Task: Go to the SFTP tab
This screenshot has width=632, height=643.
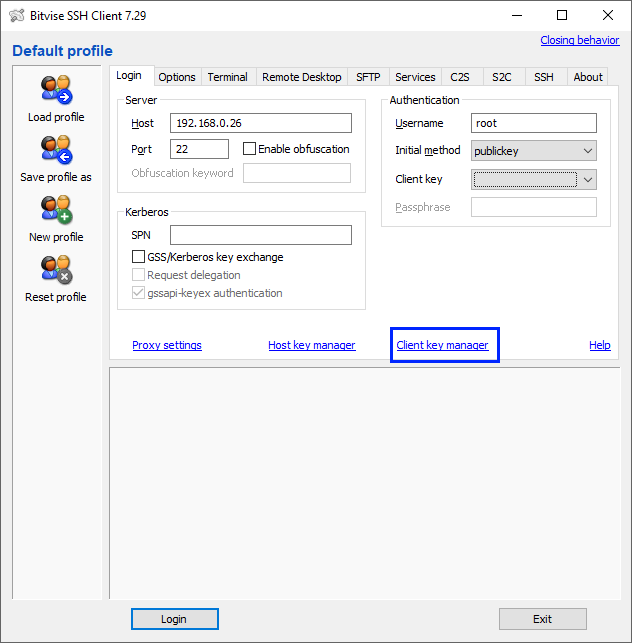Action: click(368, 77)
